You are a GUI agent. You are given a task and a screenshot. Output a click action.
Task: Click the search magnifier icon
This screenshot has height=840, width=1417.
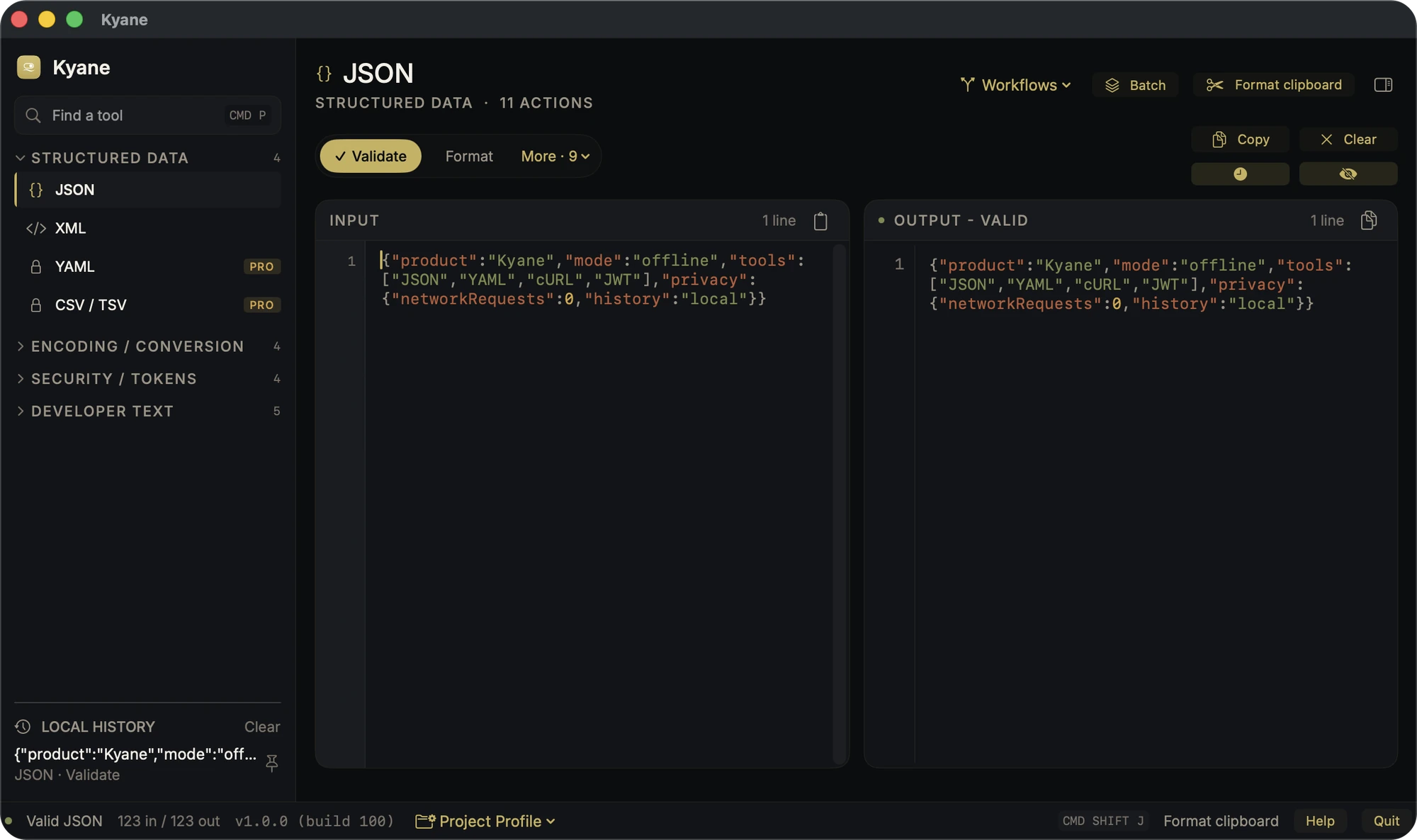click(x=33, y=115)
